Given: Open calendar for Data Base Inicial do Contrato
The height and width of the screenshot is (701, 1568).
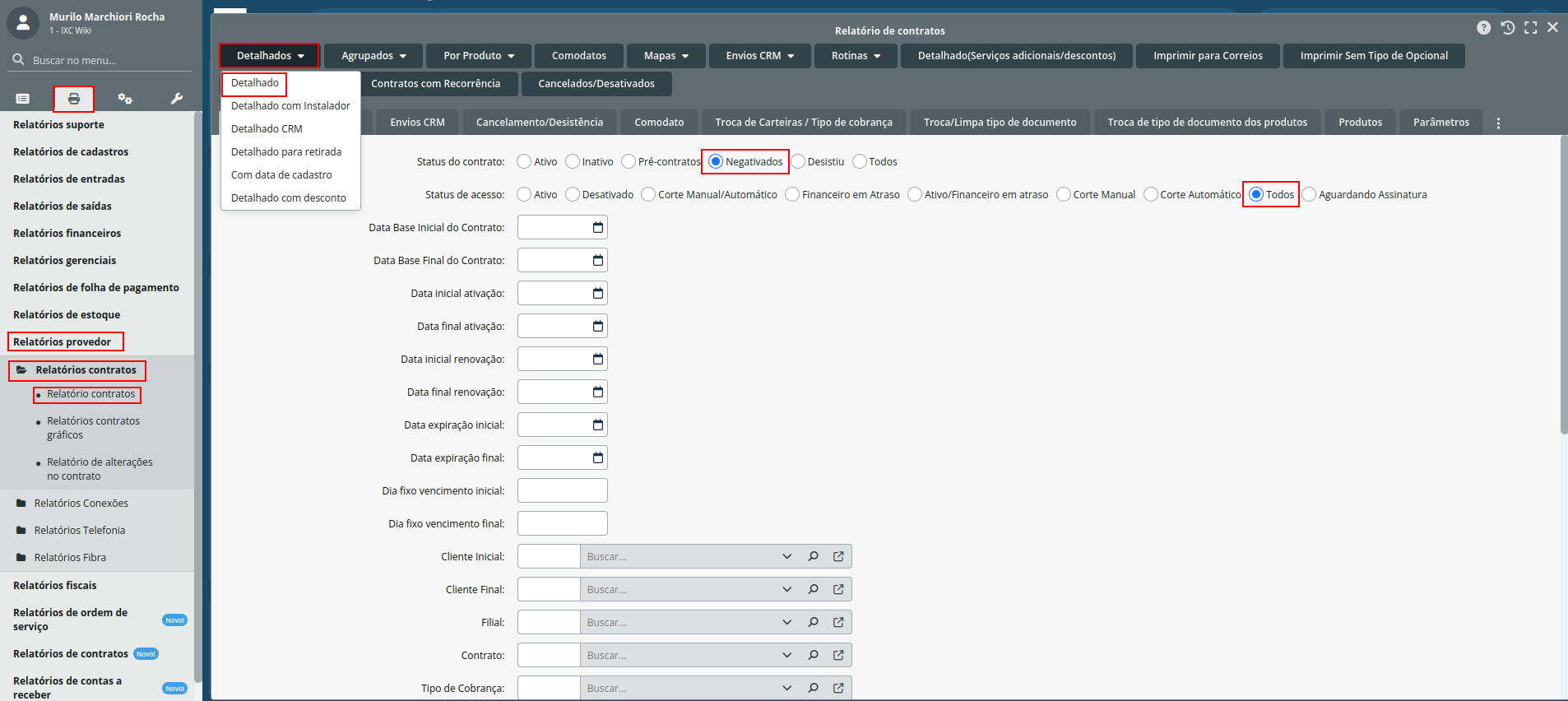Looking at the screenshot, I should point(598,227).
